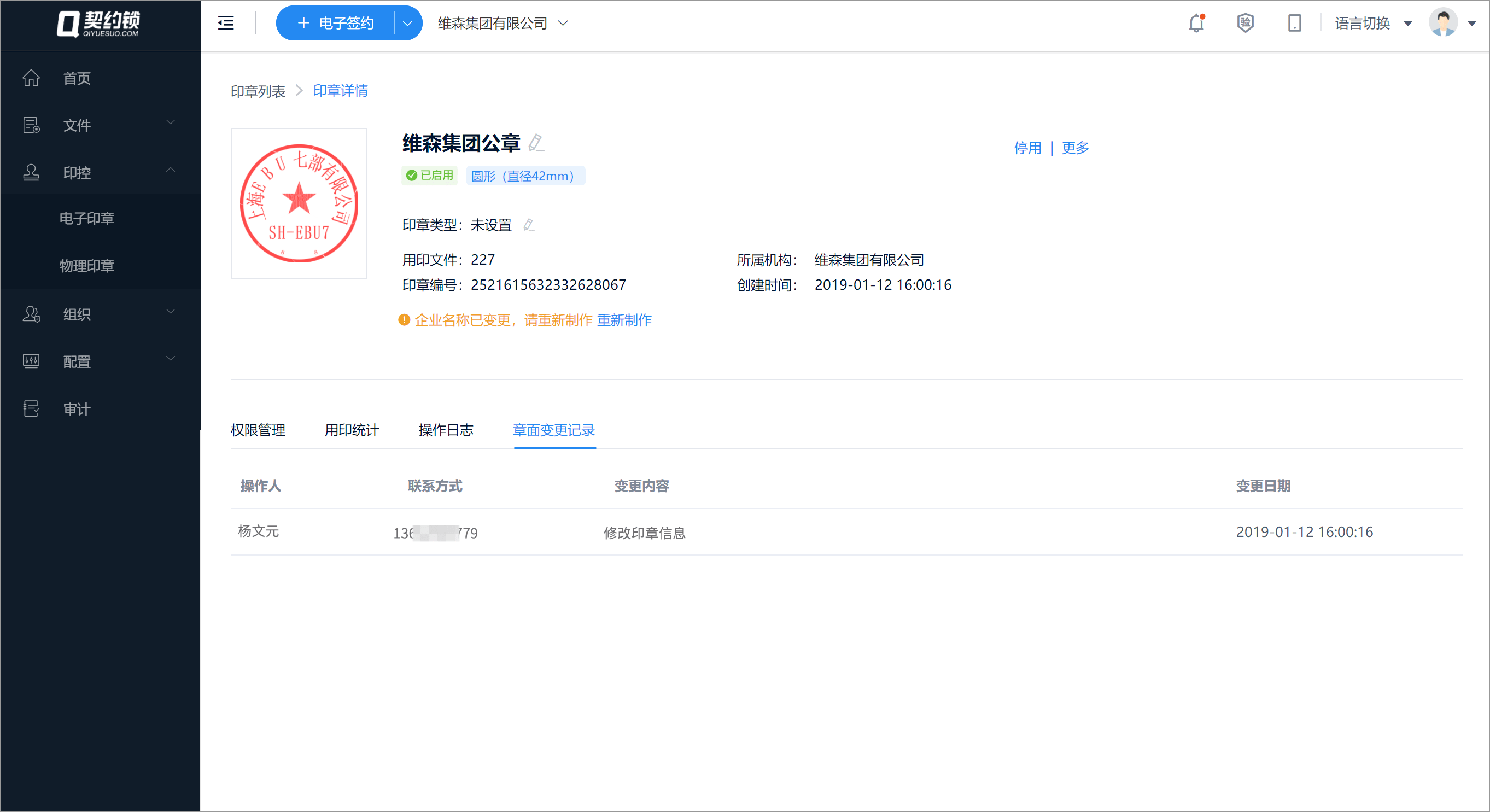Switch to the 操作日志 tab

pyautogui.click(x=446, y=430)
